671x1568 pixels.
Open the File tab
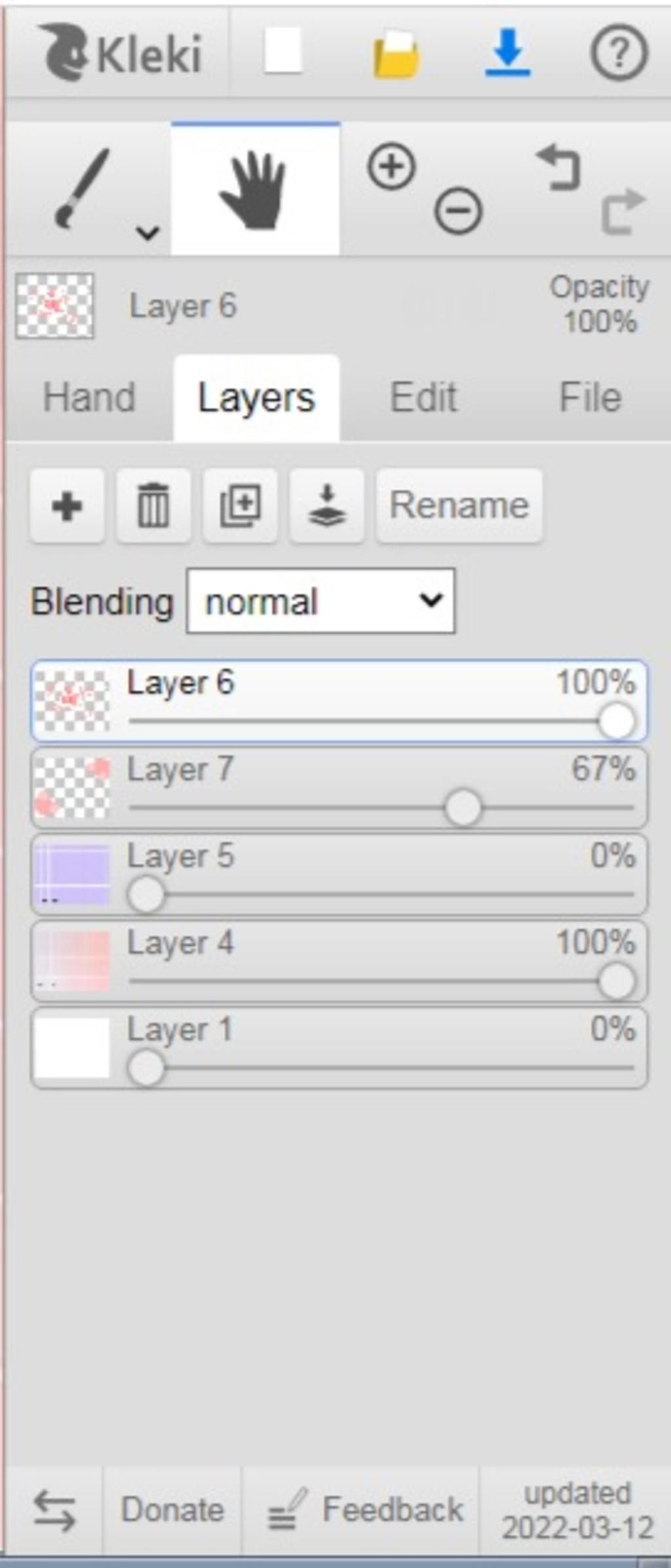pyautogui.click(x=590, y=397)
